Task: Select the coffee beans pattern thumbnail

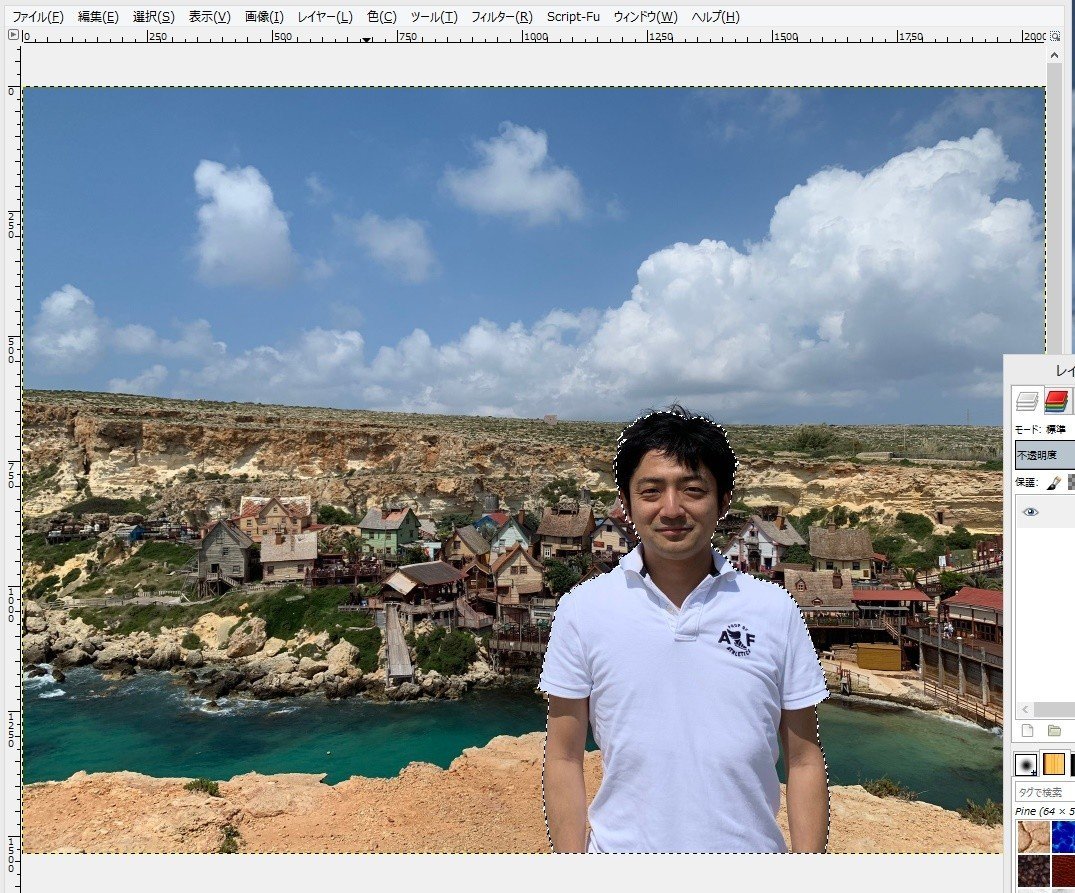Action: coord(1033,870)
